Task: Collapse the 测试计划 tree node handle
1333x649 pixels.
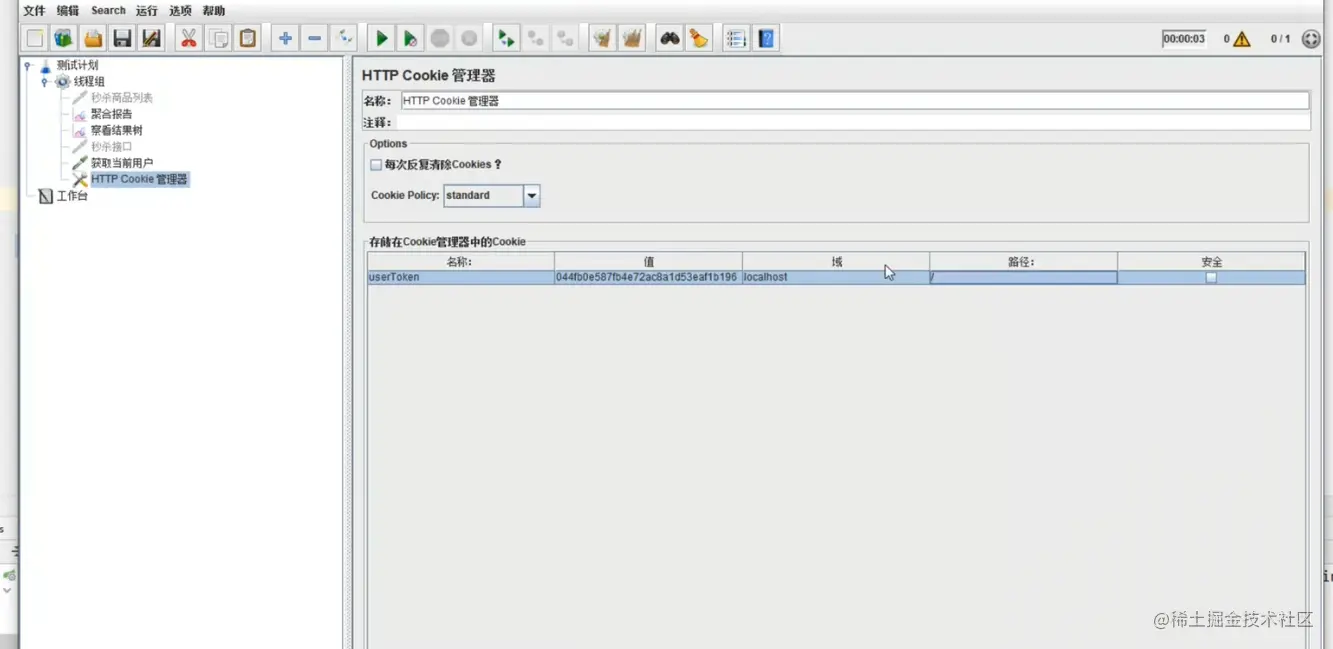Action: point(27,66)
